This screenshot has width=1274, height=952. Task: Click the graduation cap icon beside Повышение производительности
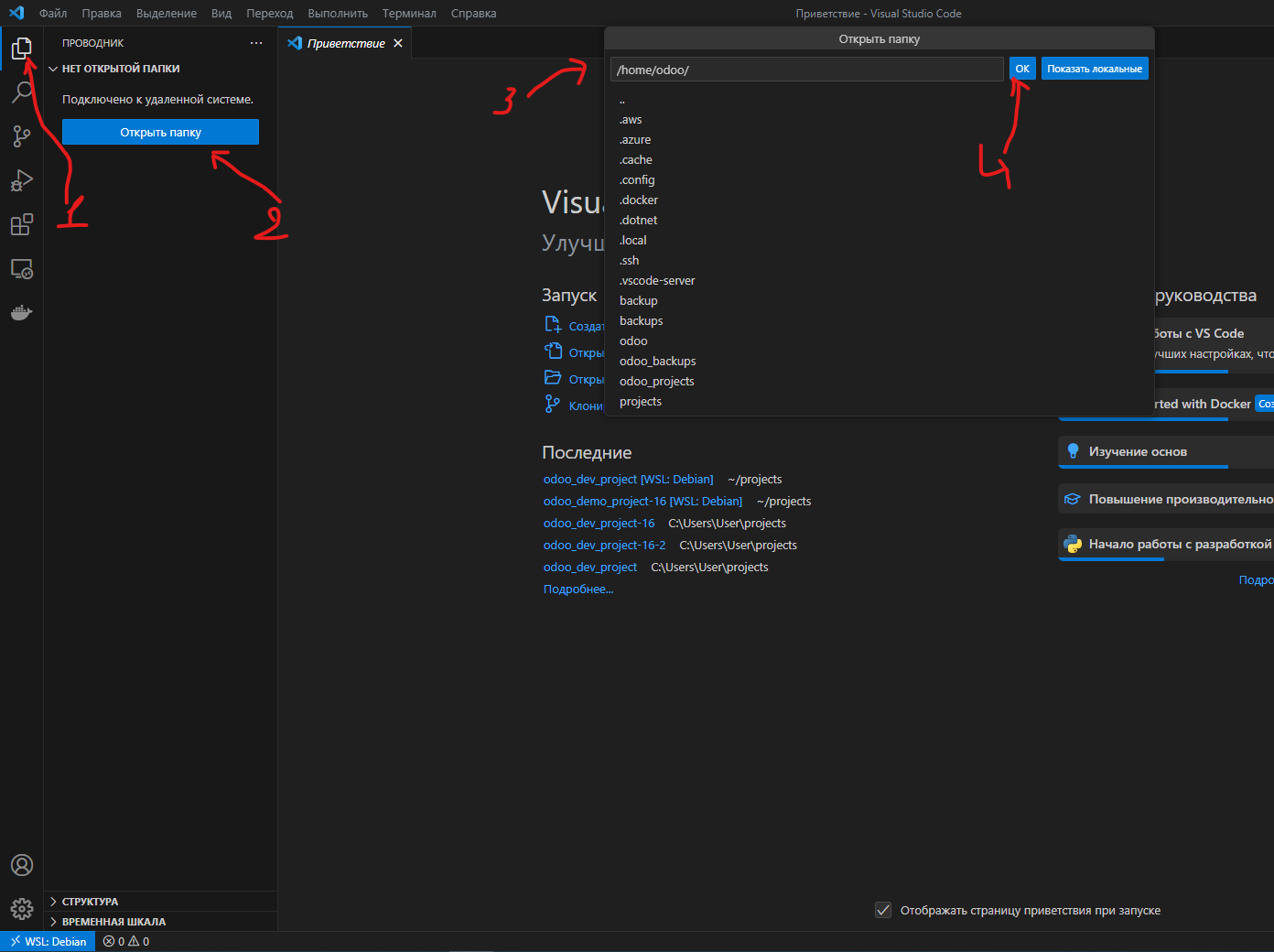(1073, 499)
